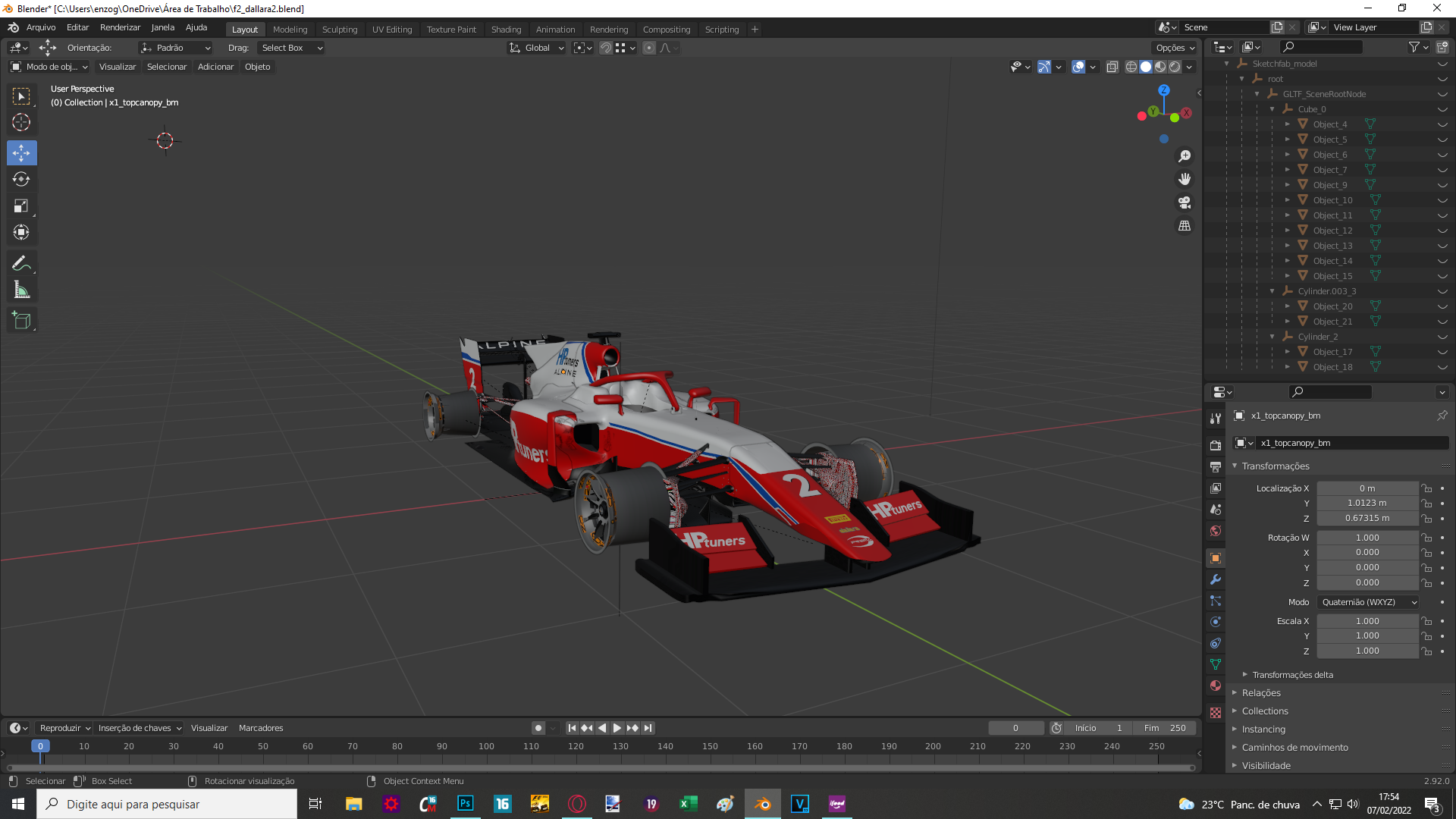This screenshot has height=819, width=1456.
Task: Click the pan view hand icon
Action: click(1185, 180)
